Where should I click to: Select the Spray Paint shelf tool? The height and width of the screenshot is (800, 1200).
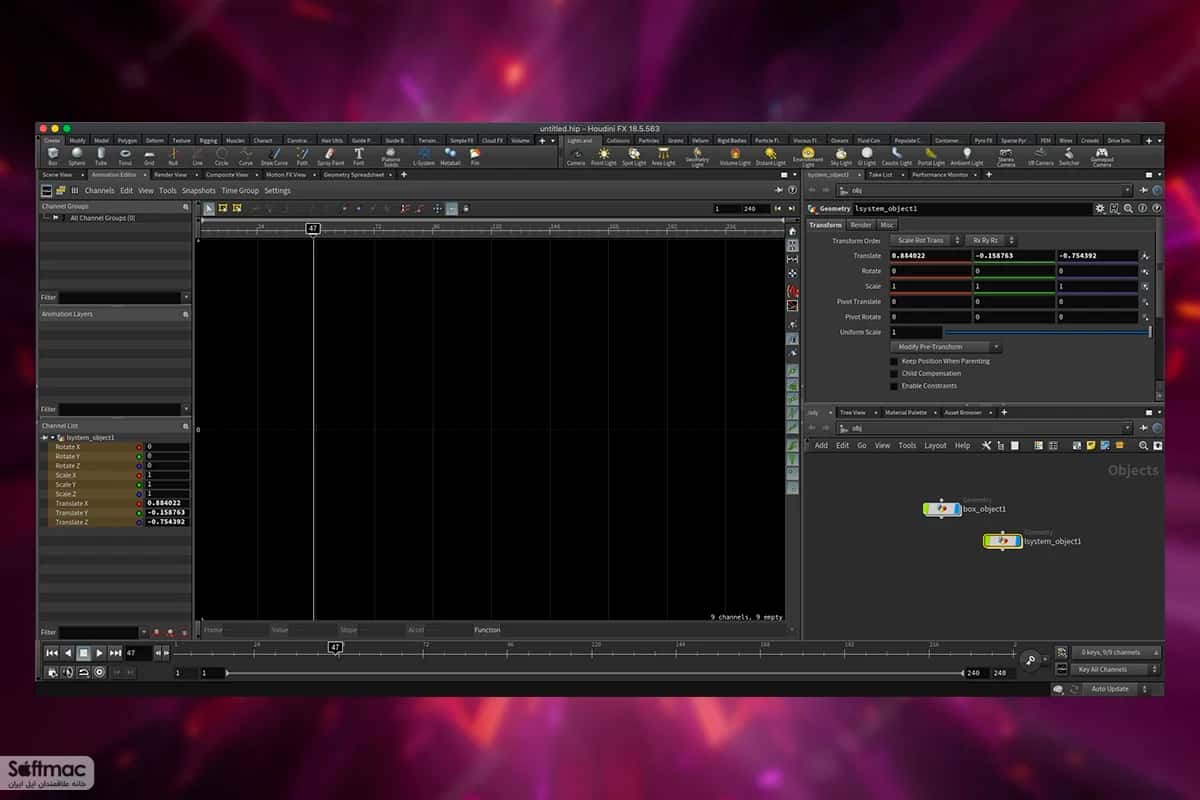(x=330, y=155)
